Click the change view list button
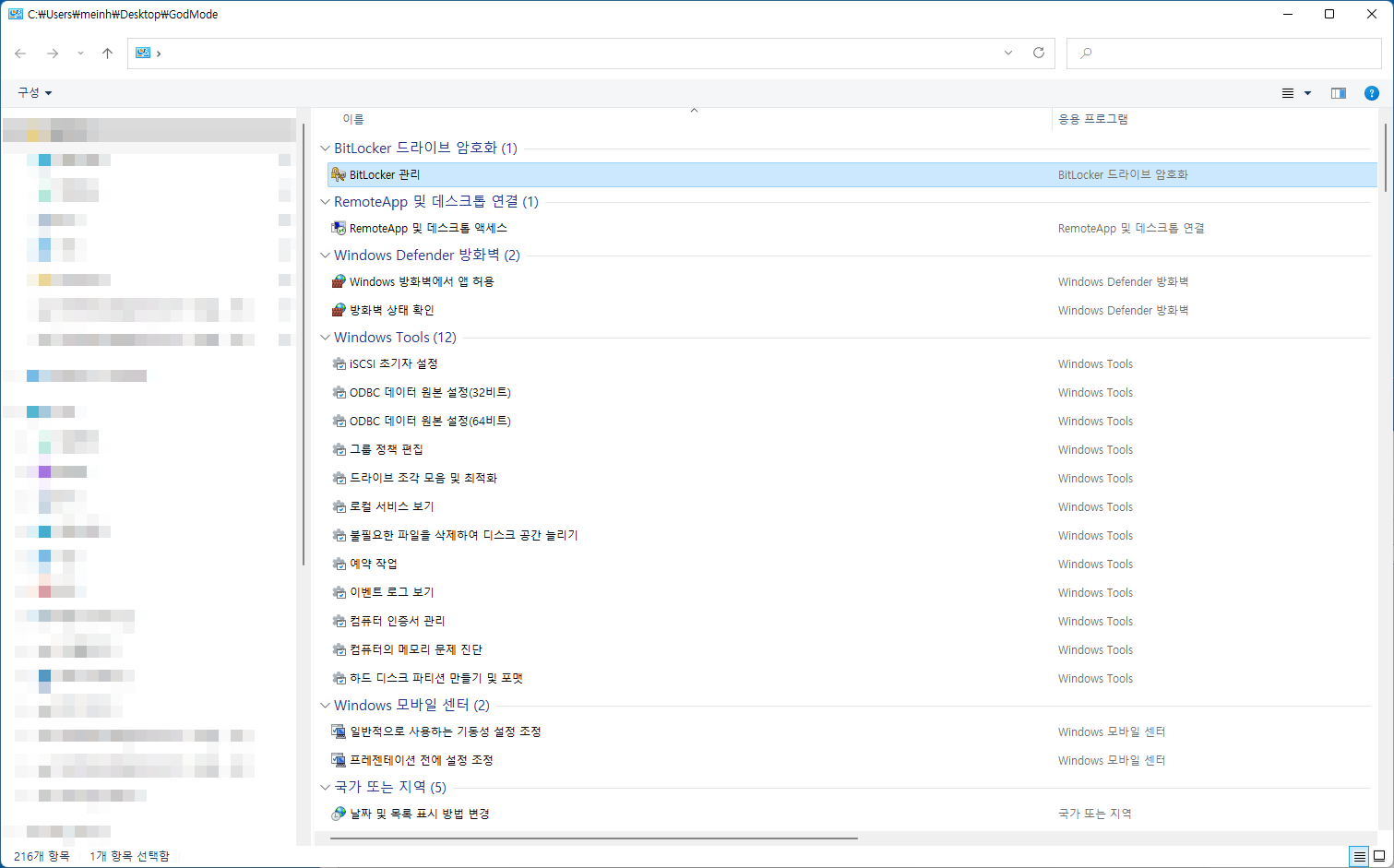Image resolution: width=1394 pixels, height=868 pixels. [x=1288, y=93]
